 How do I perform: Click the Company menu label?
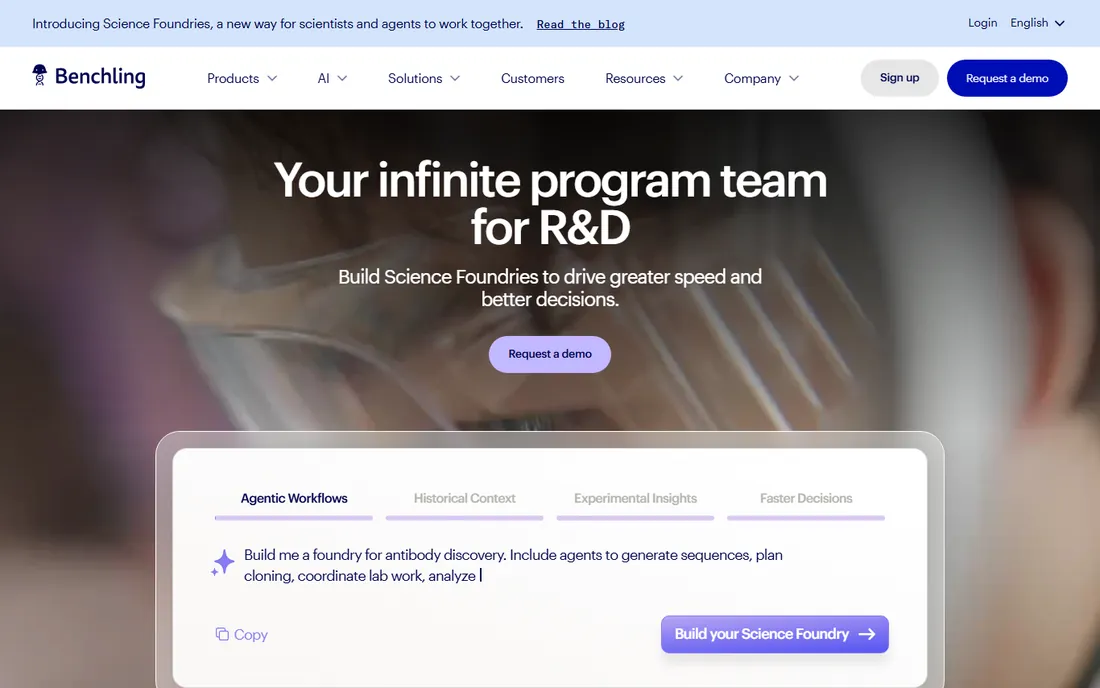(x=753, y=79)
